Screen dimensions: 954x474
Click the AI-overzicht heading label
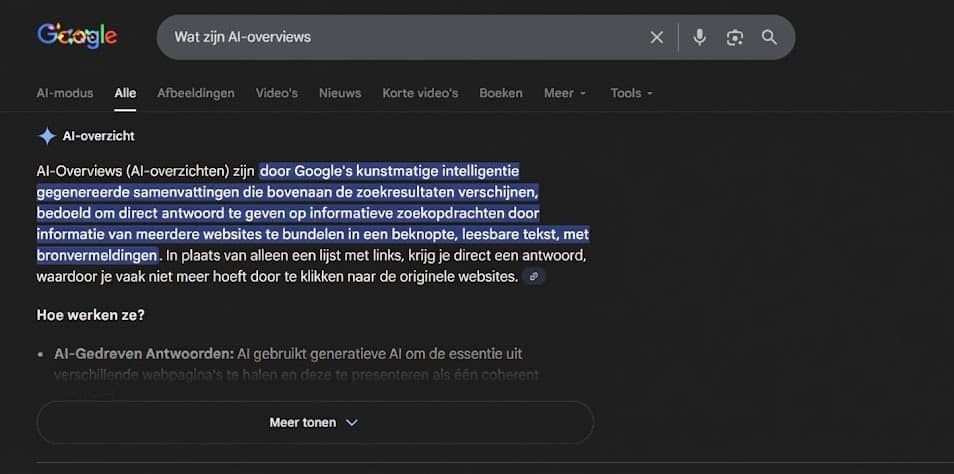click(x=99, y=136)
